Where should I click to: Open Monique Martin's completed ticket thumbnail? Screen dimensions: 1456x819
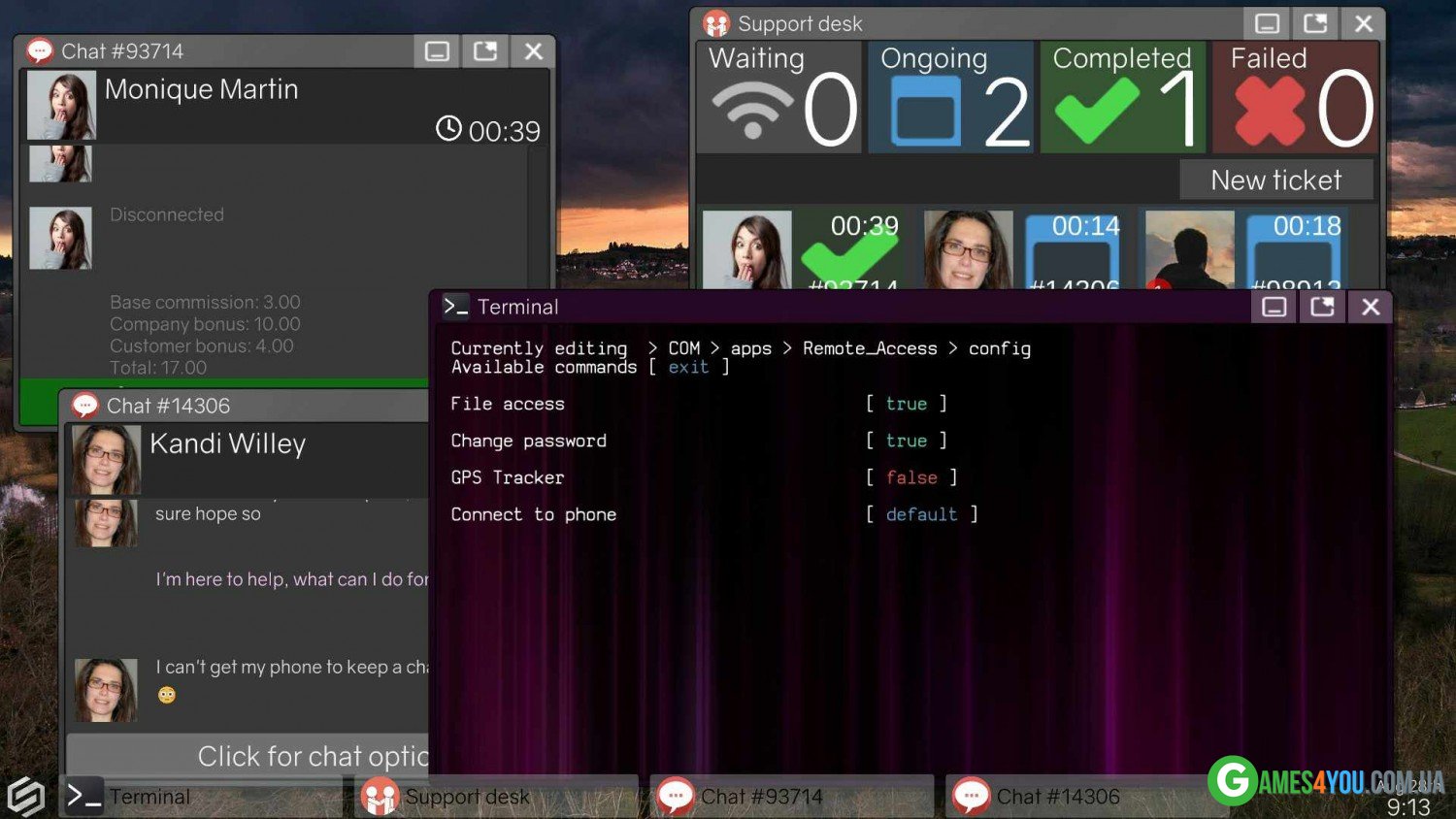click(747, 250)
